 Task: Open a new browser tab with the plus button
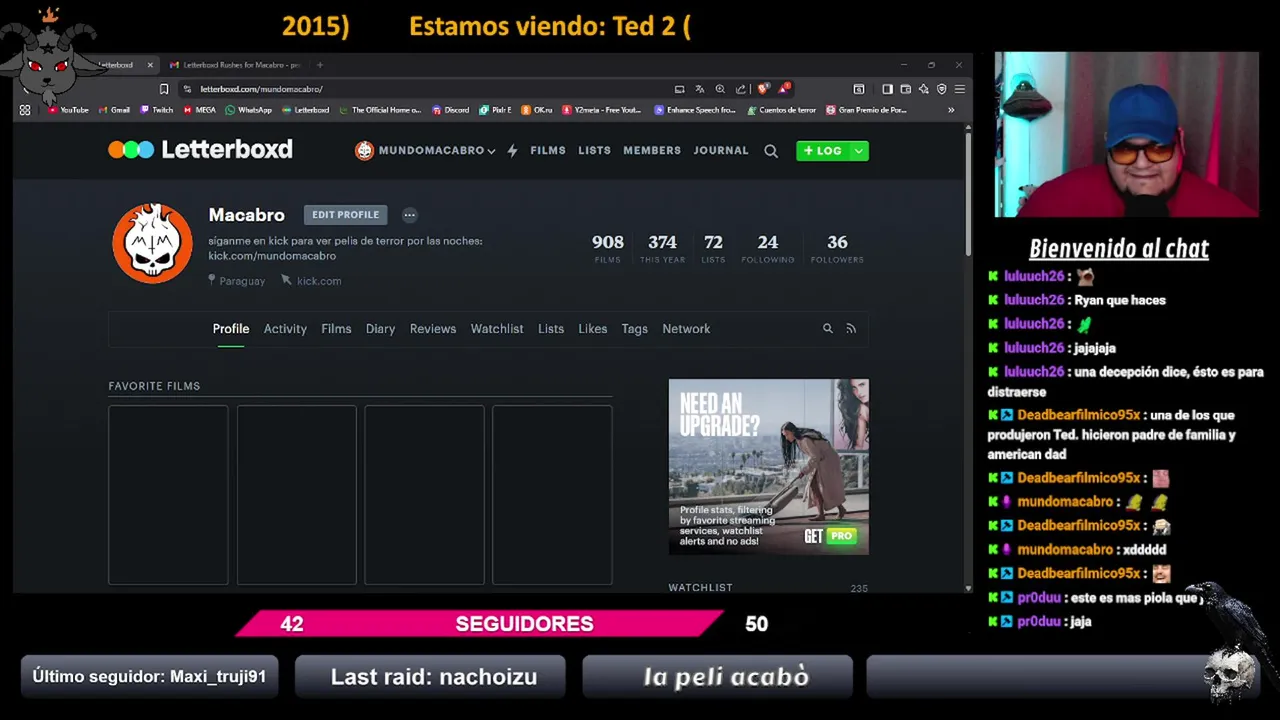[x=320, y=65]
